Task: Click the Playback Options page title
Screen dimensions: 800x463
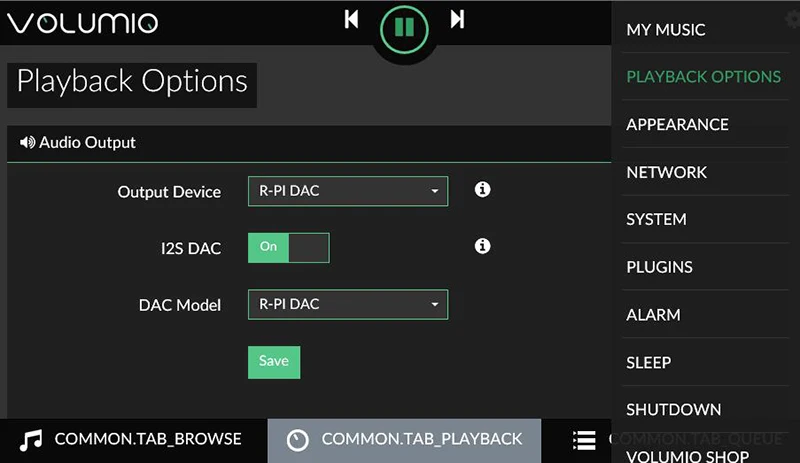Action: pyautogui.click(x=132, y=82)
